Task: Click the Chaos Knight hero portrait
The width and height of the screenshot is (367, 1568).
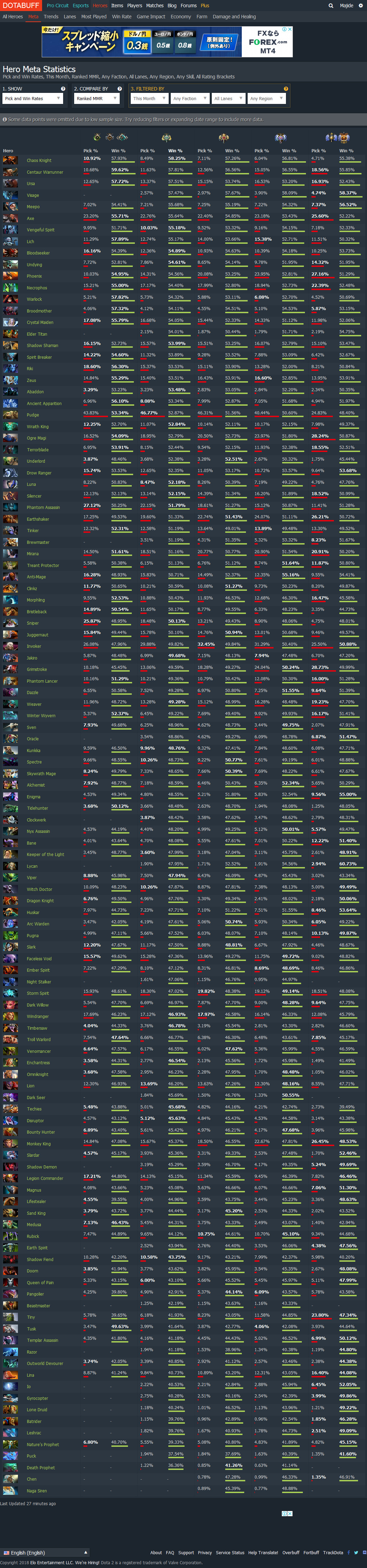Action: pyautogui.click(x=10, y=160)
